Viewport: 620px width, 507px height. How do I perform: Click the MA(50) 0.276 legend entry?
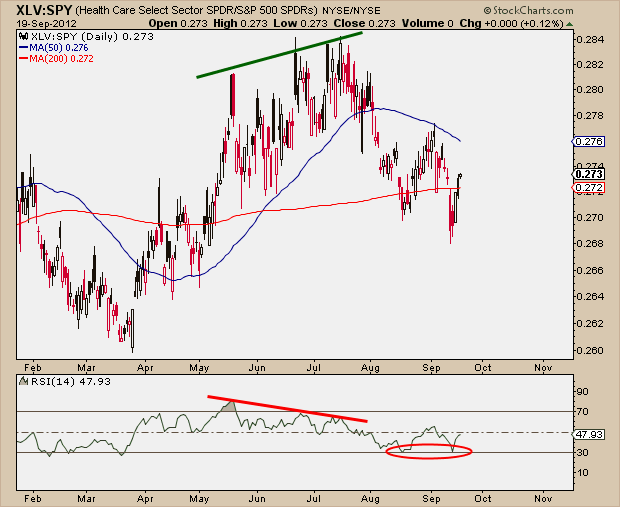(54, 48)
